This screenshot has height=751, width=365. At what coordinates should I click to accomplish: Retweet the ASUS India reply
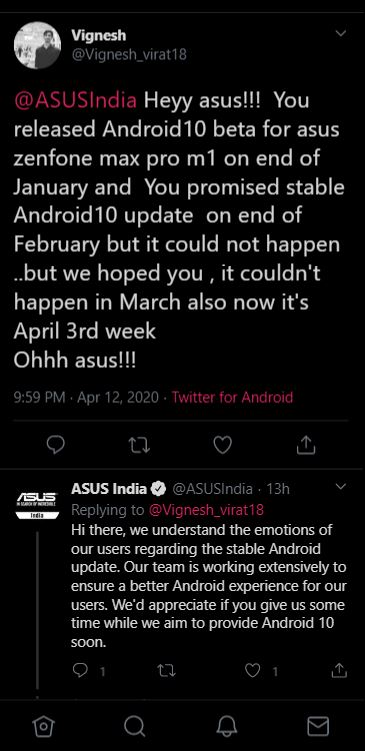click(164, 671)
